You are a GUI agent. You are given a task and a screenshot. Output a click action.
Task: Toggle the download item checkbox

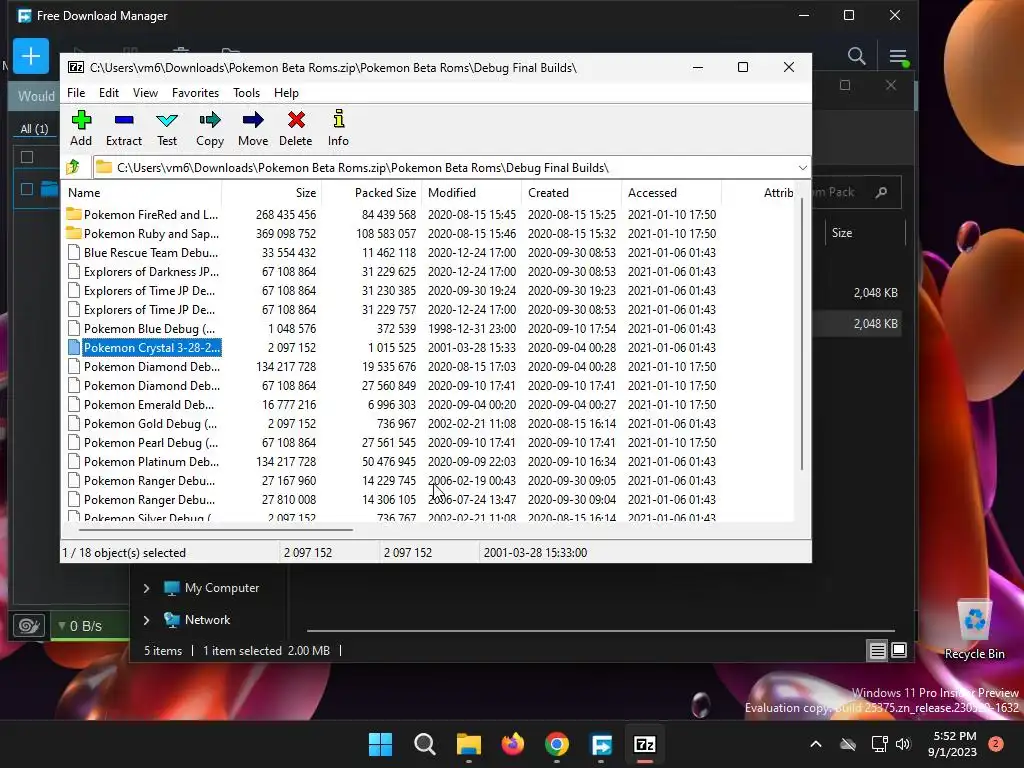click(27, 189)
